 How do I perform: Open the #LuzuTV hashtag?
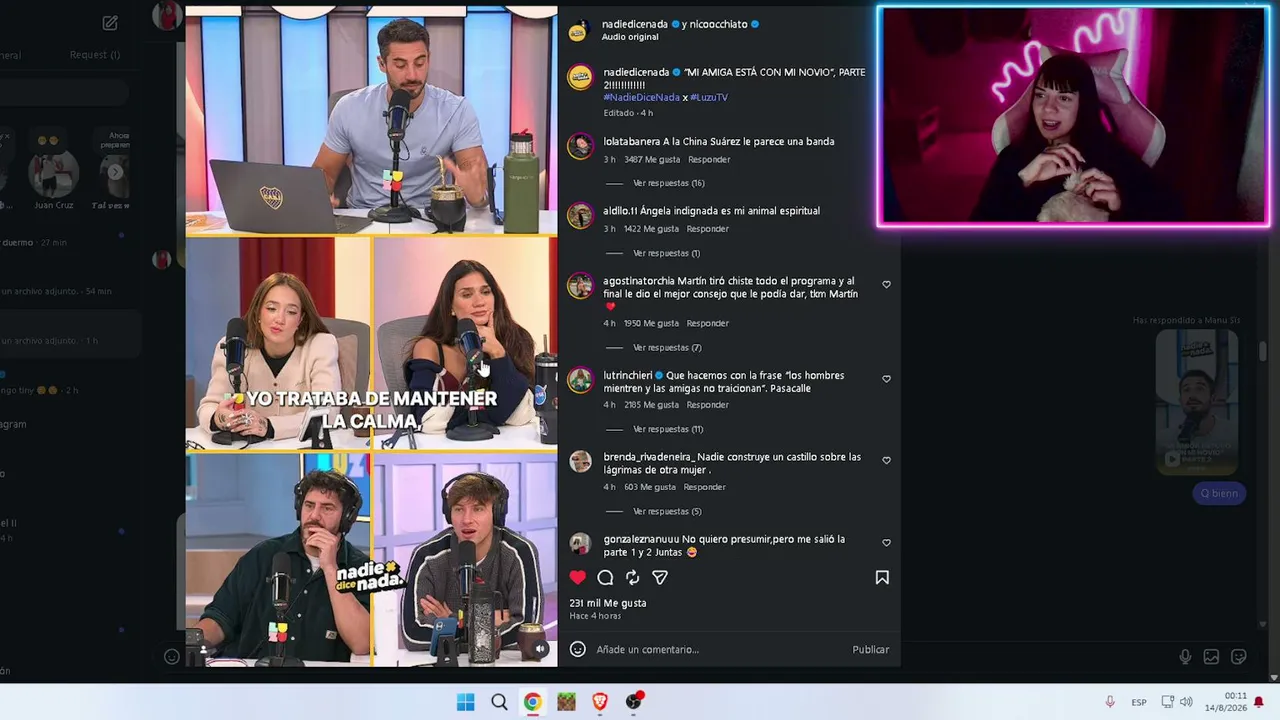coord(709,97)
